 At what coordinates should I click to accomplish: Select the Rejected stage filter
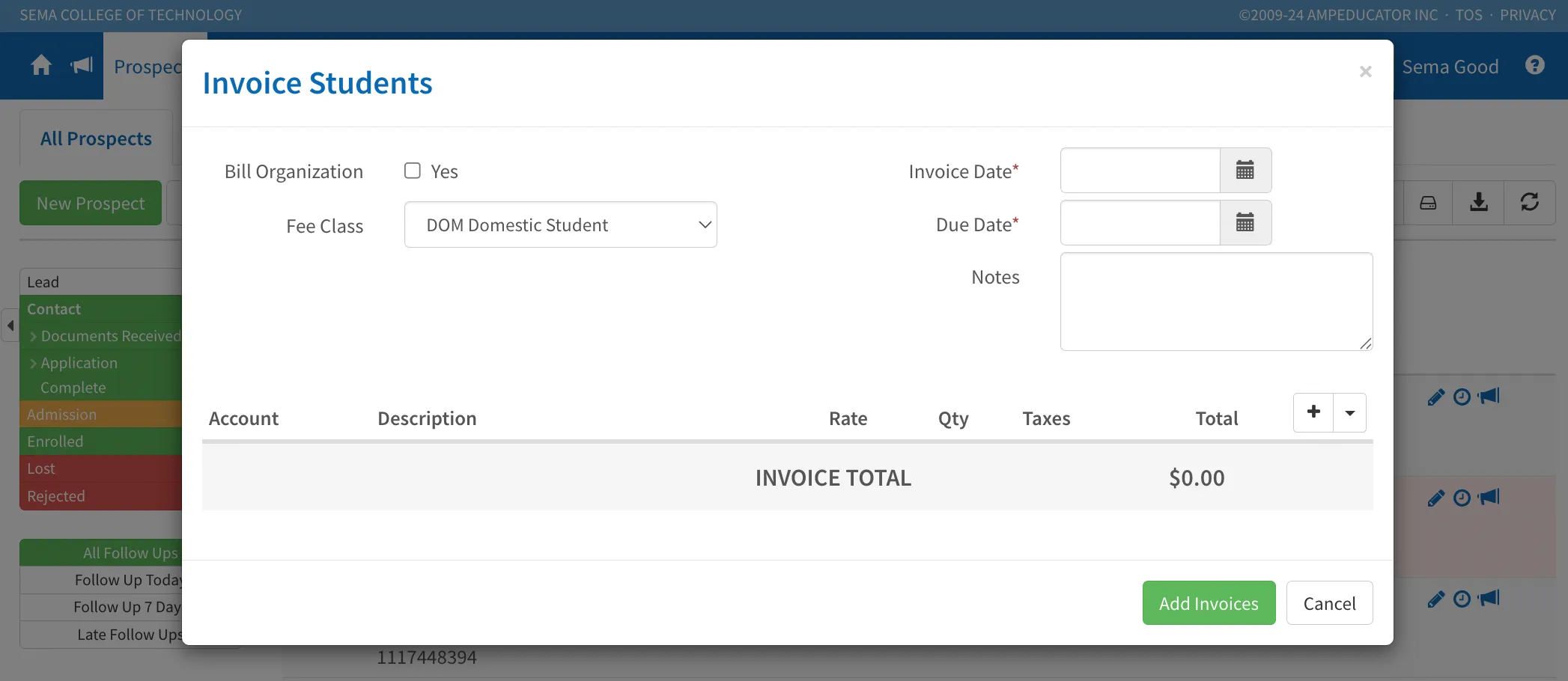click(101, 496)
